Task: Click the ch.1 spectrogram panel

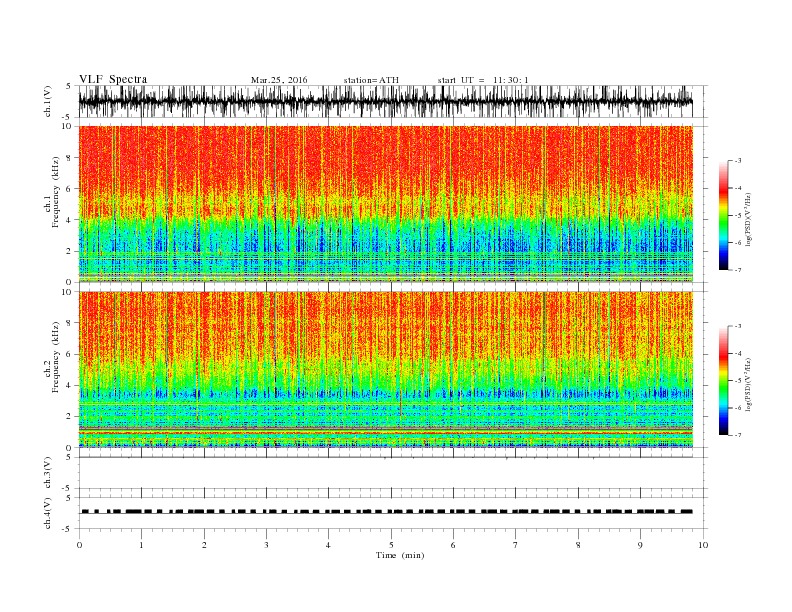Action: pyautogui.click(x=386, y=204)
